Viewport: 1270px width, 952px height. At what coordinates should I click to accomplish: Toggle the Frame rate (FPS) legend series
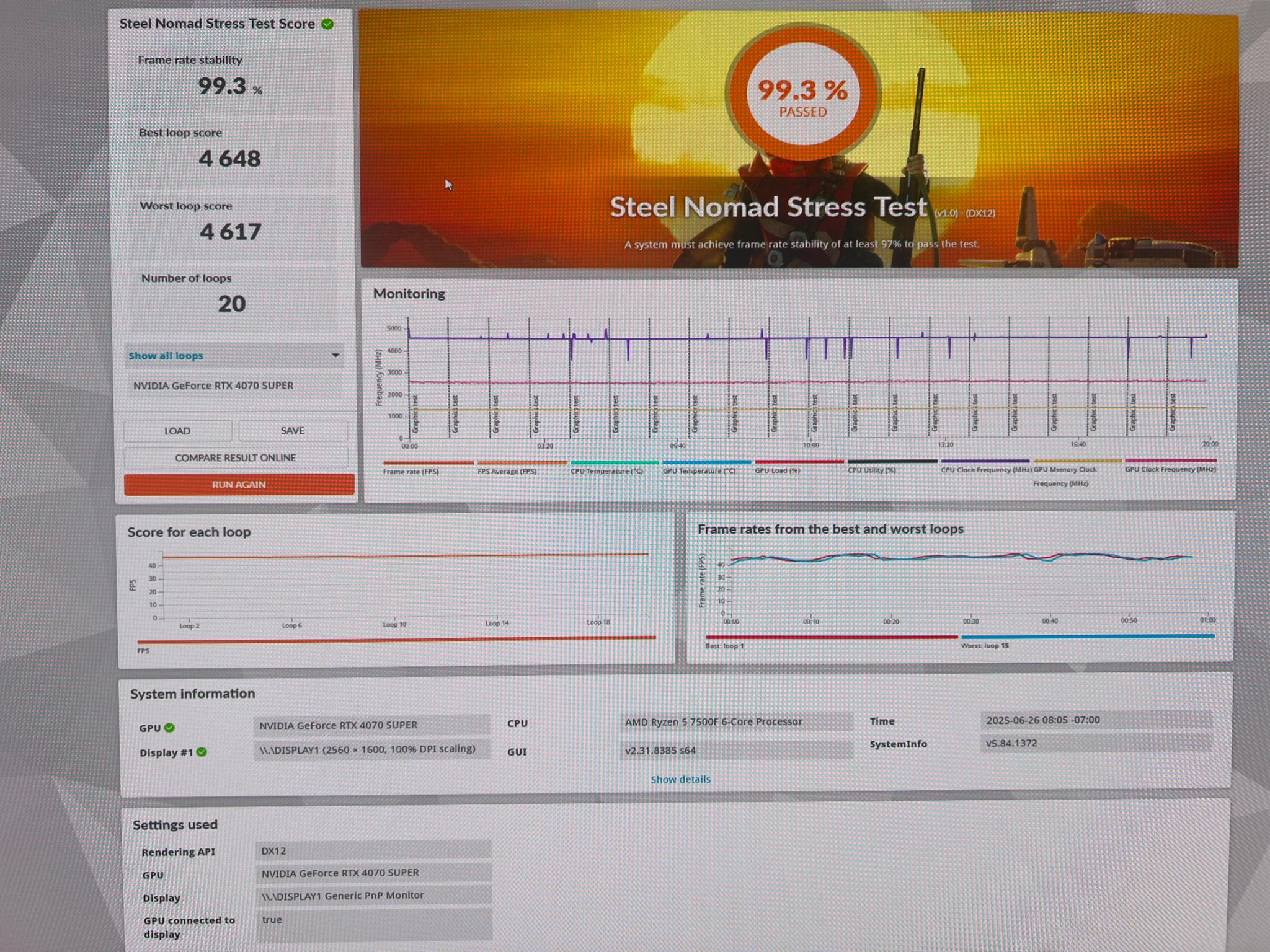(x=429, y=467)
